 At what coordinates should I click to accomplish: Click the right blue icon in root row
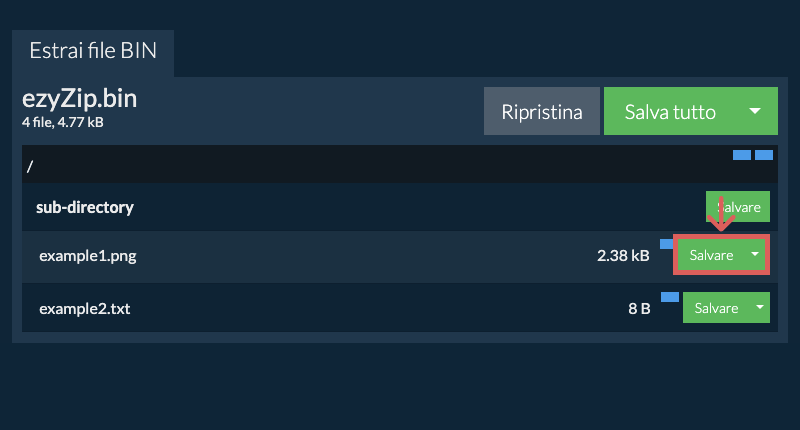coord(764,155)
